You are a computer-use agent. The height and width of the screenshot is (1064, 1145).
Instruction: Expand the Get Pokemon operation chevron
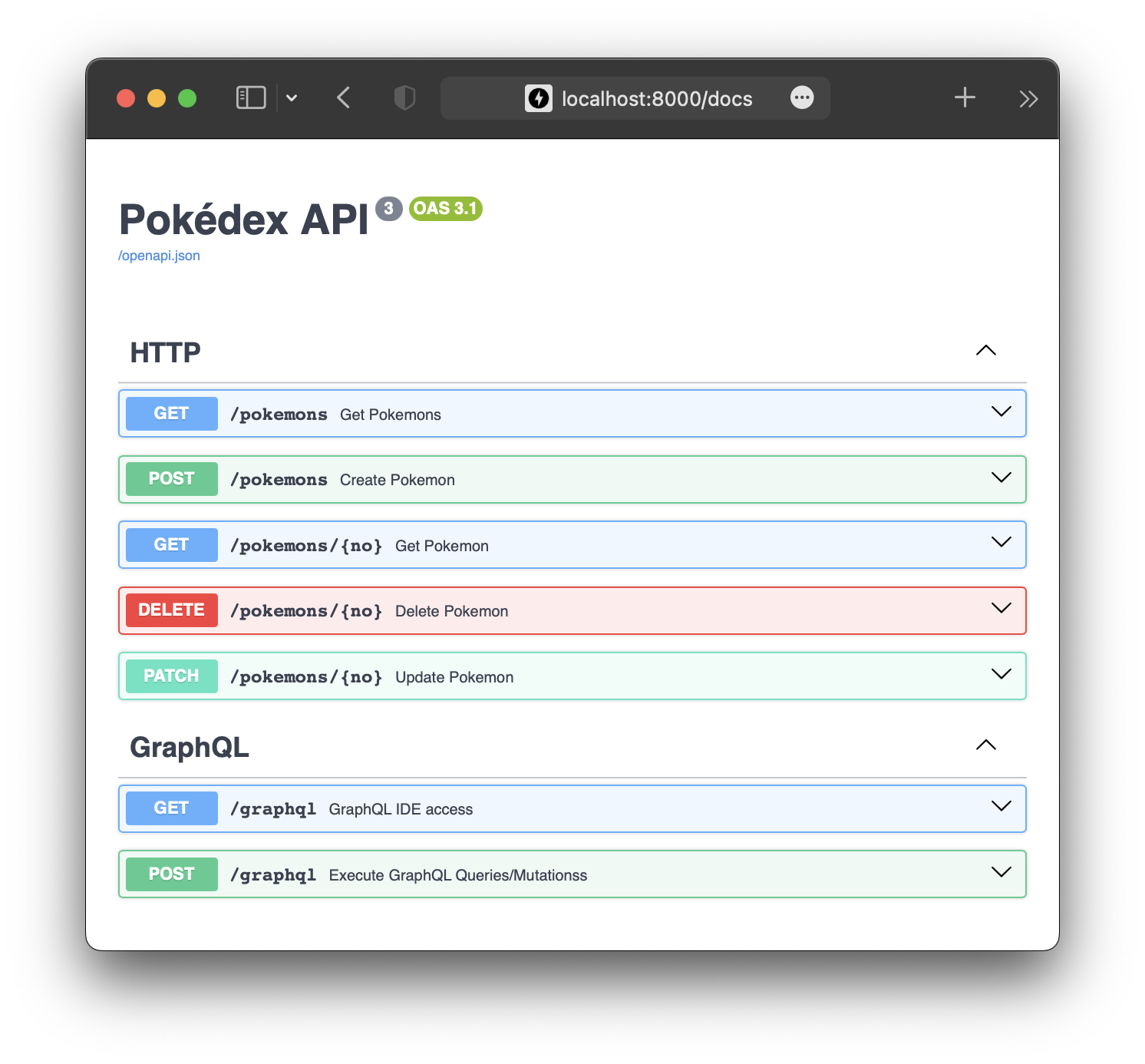click(x=1001, y=543)
